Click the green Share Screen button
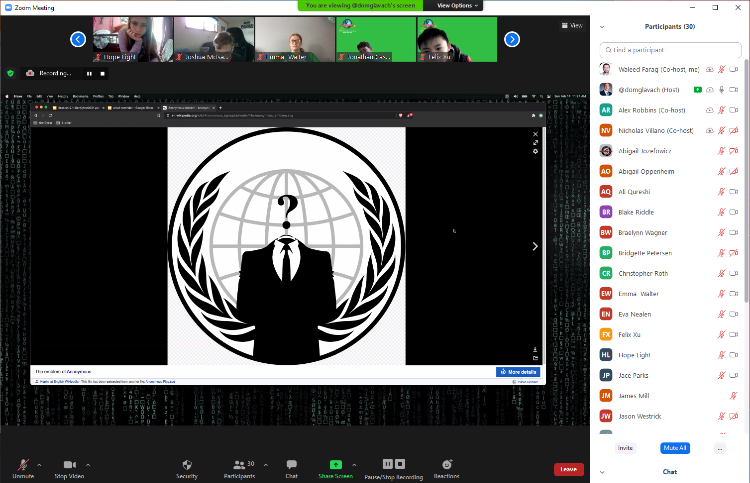The width and height of the screenshot is (750, 483). 336,469
